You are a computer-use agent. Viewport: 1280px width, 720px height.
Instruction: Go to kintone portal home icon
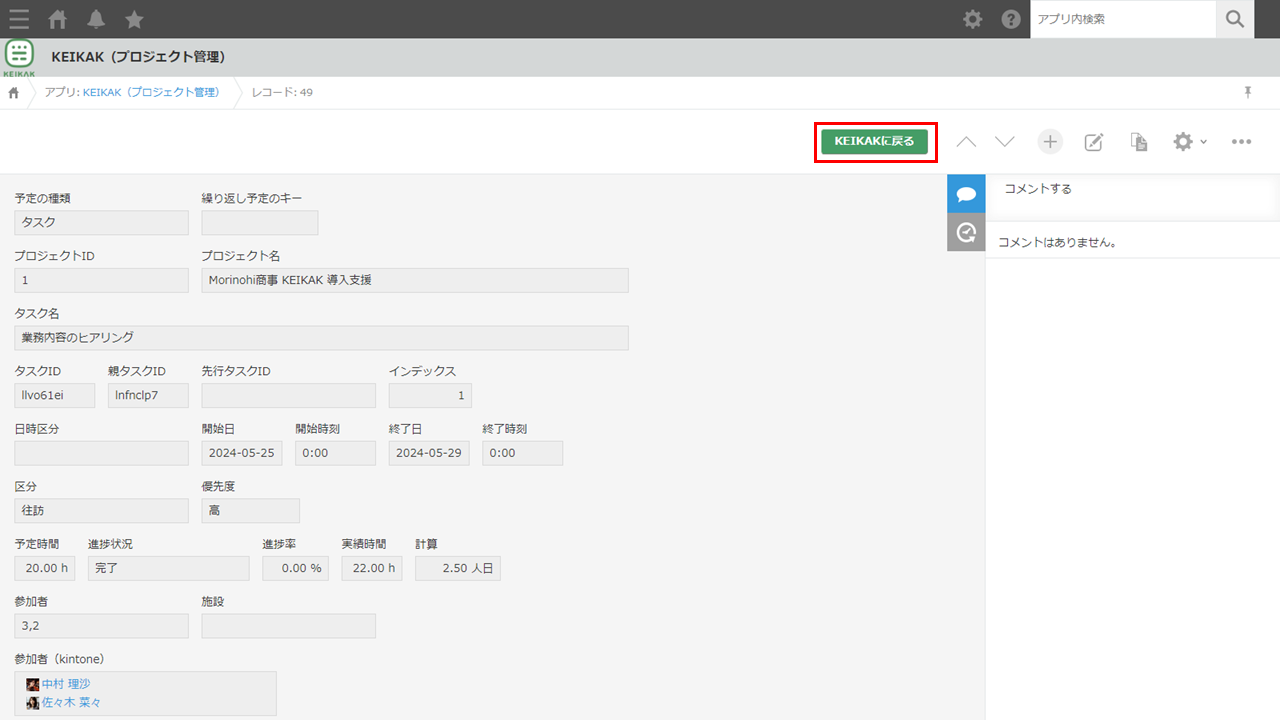tap(59, 19)
